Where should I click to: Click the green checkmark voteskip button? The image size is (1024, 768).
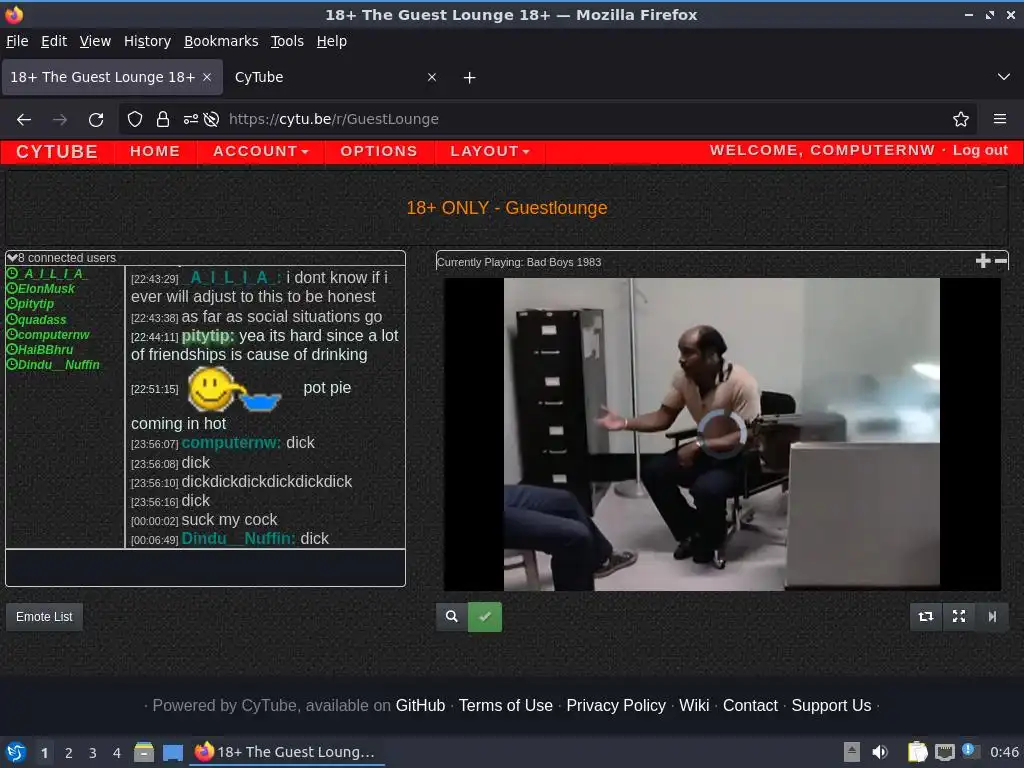pyautogui.click(x=485, y=616)
